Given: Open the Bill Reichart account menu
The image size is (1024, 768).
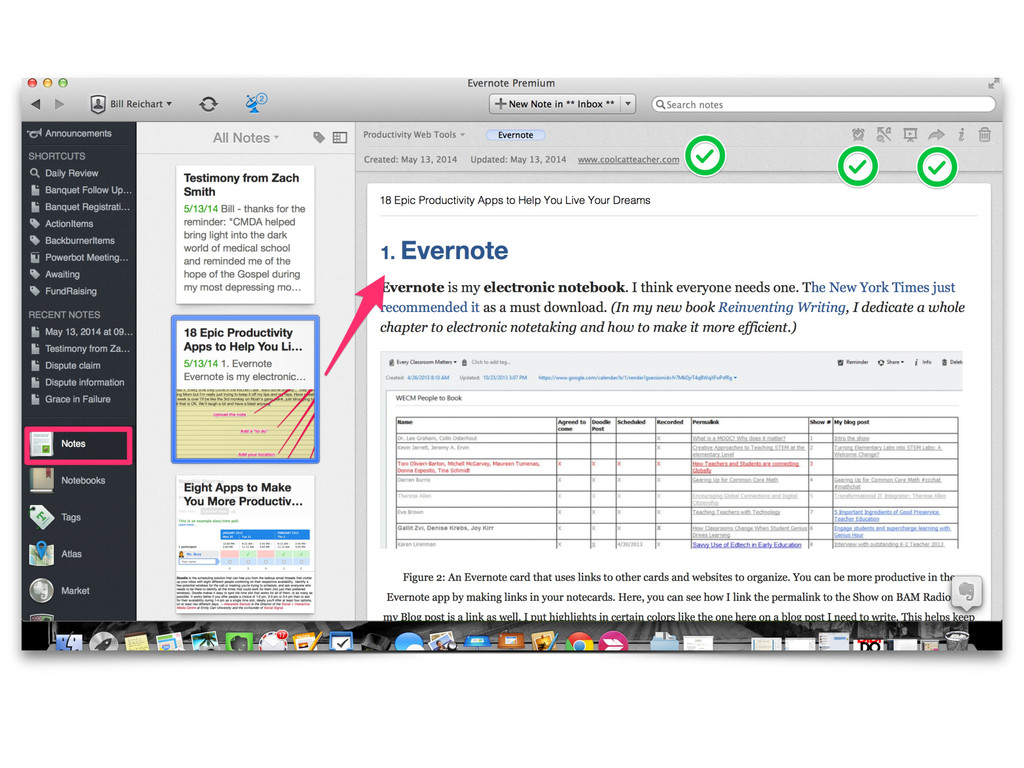Looking at the screenshot, I should 131,104.
